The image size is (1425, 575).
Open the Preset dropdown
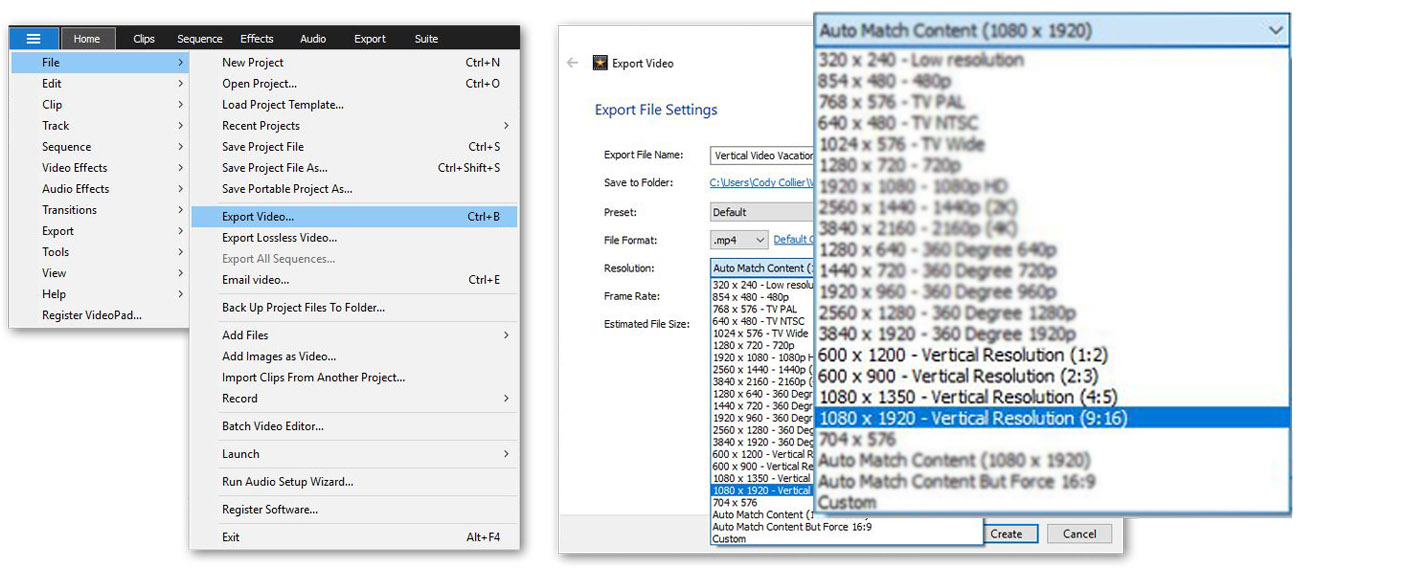point(762,212)
